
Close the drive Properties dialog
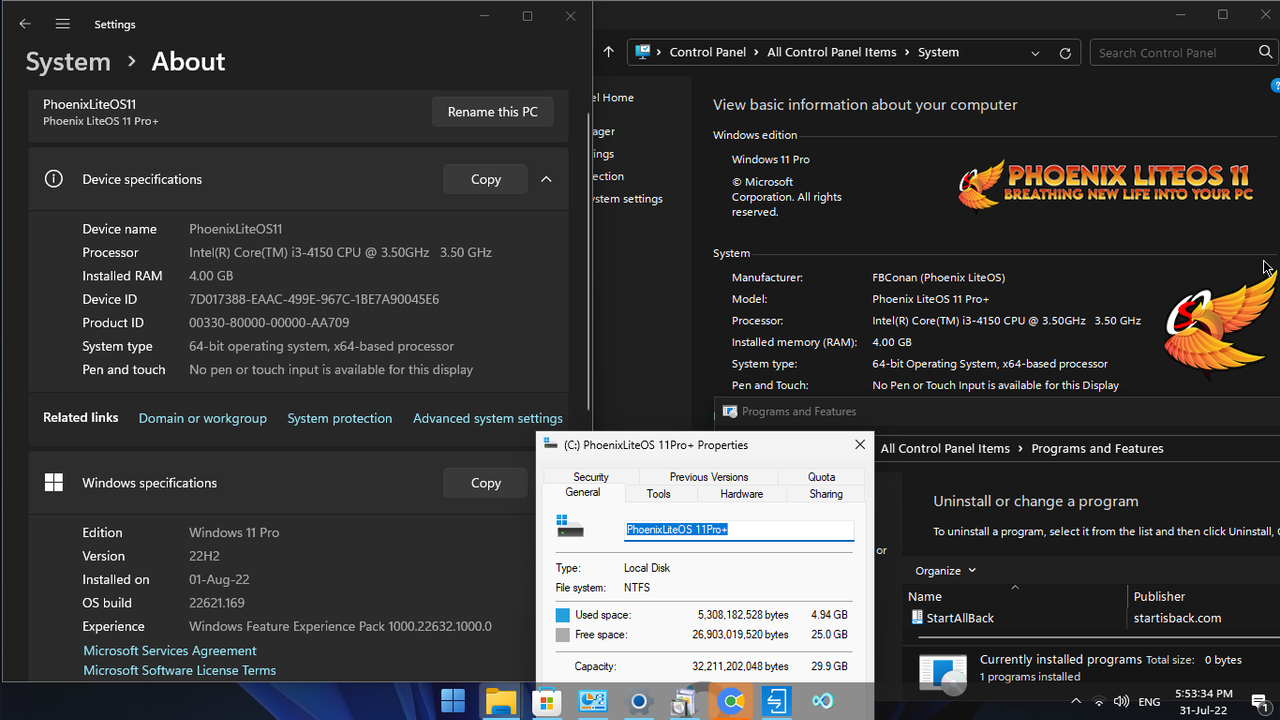(x=860, y=445)
